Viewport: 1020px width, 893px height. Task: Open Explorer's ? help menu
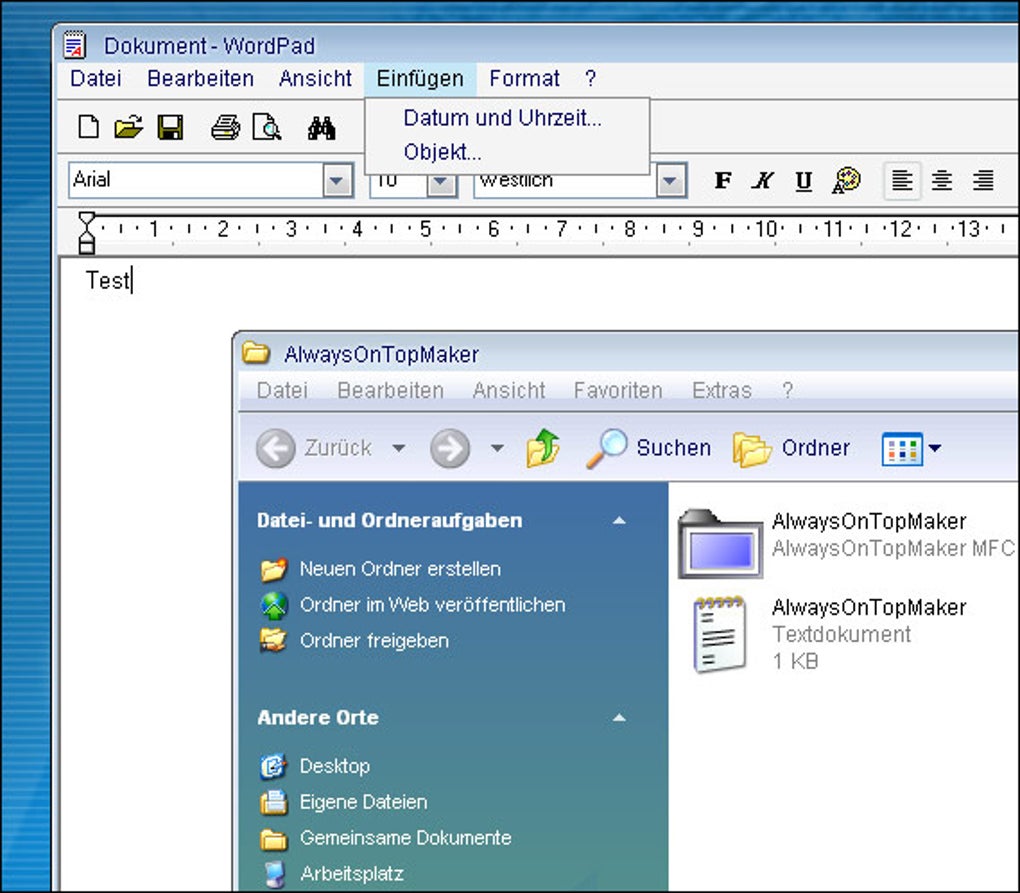pyautogui.click(x=787, y=390)
